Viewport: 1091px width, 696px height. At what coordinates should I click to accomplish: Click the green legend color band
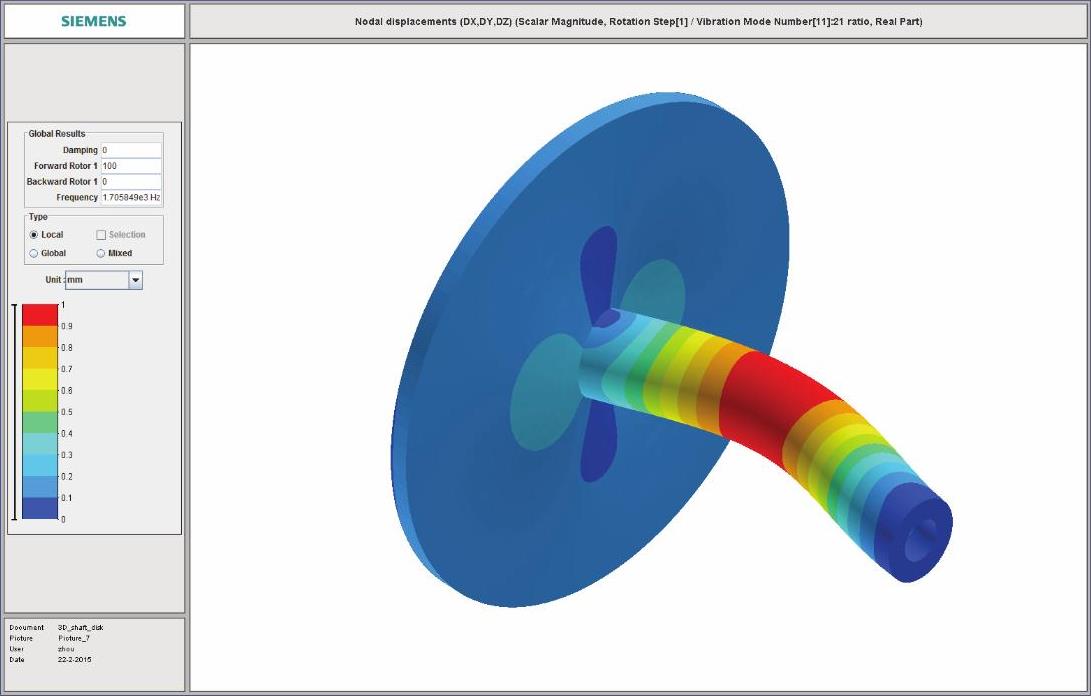[40, 422]
